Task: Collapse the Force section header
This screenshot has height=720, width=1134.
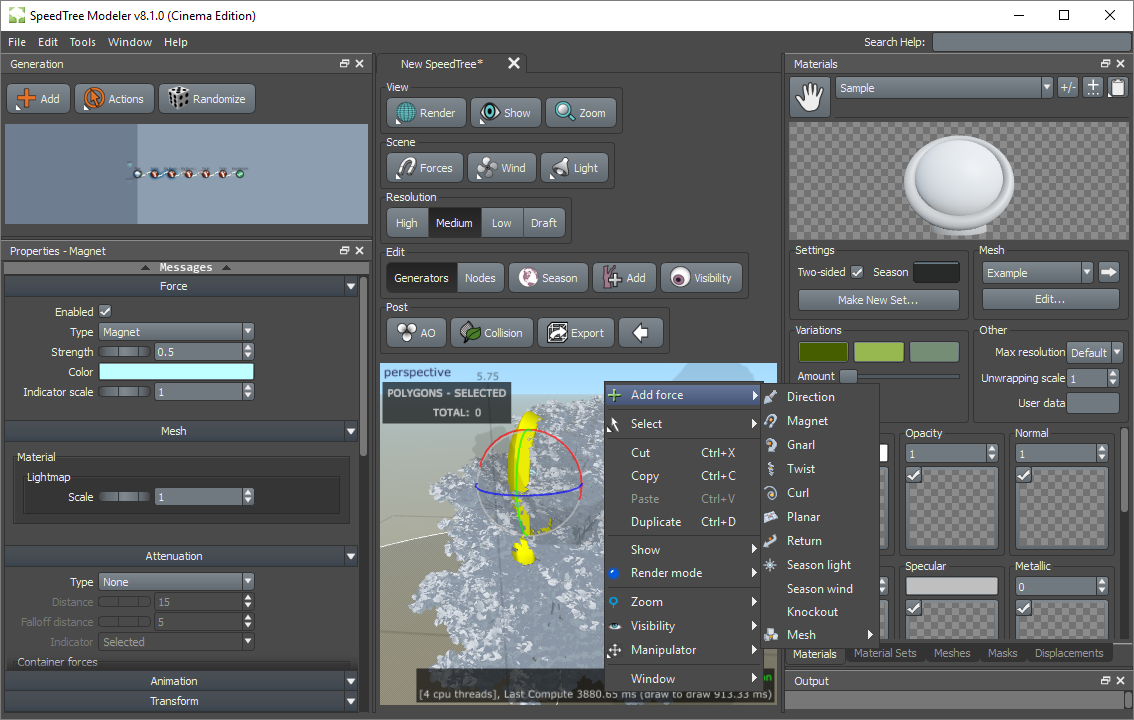Action: (181, 286)
